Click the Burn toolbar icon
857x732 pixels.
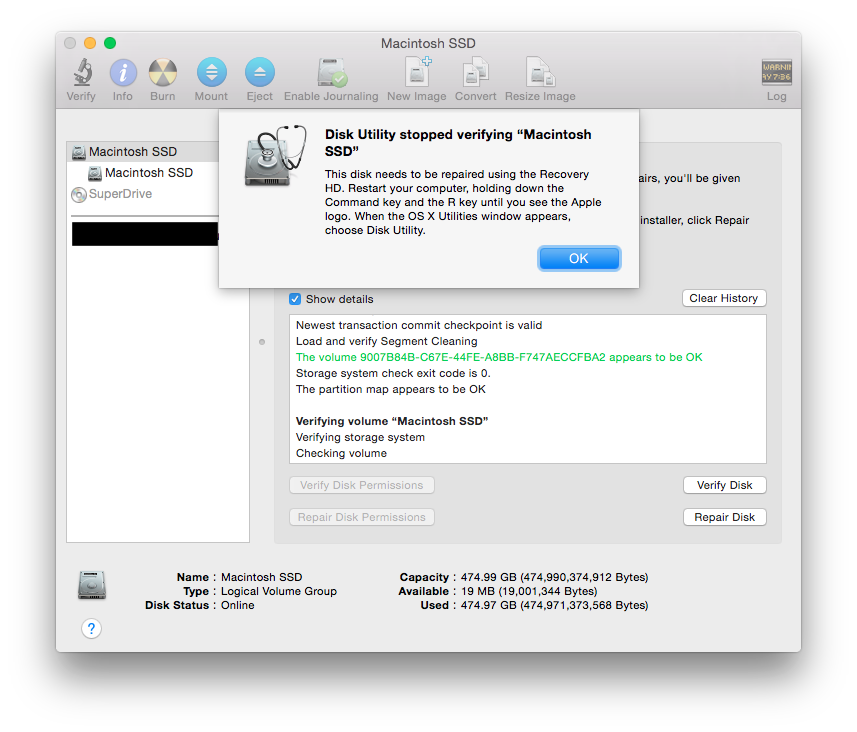tap(163, 73)
